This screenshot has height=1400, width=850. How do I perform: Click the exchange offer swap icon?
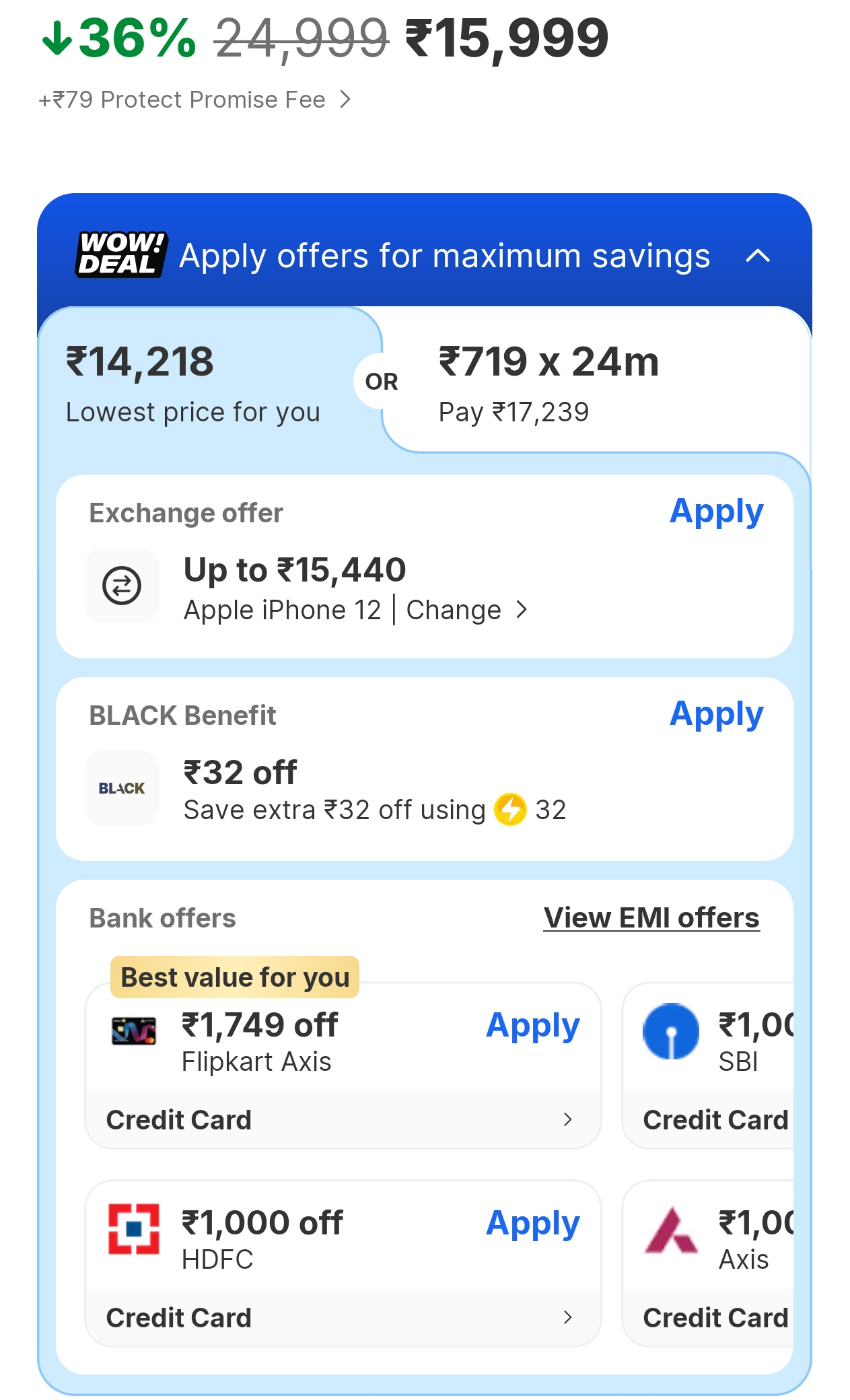pos(122,586)
